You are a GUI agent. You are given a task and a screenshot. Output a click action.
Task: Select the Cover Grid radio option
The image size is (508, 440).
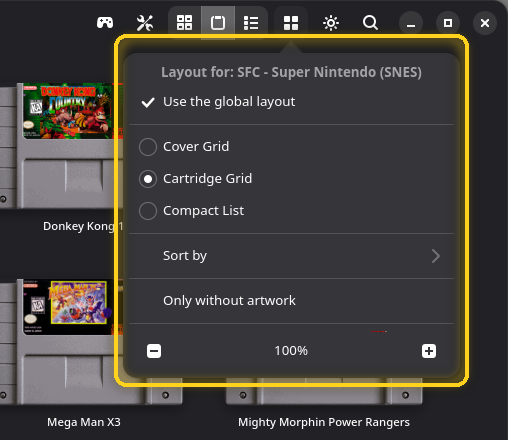pyautogui.click(x=291, y=147)
